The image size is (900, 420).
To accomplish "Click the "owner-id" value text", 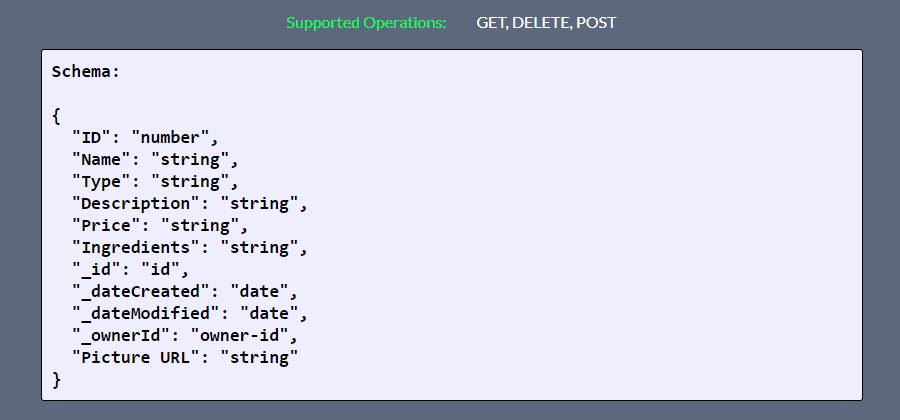I will [x=239, y=336].
